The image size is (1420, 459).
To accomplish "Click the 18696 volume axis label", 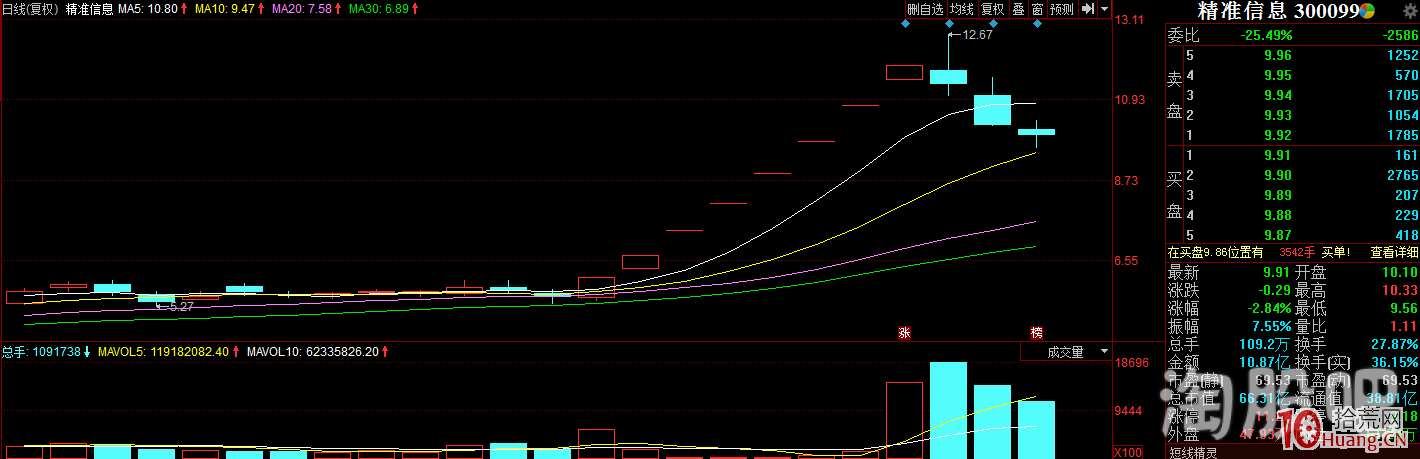I will [1132, 364].
